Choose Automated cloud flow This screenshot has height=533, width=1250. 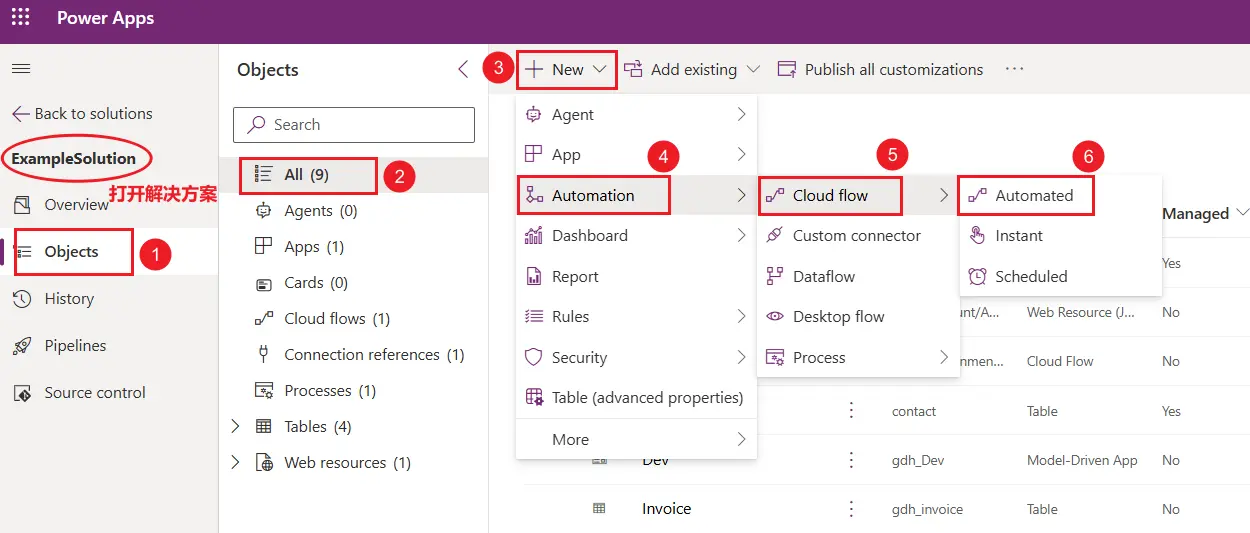point(1060,196)
